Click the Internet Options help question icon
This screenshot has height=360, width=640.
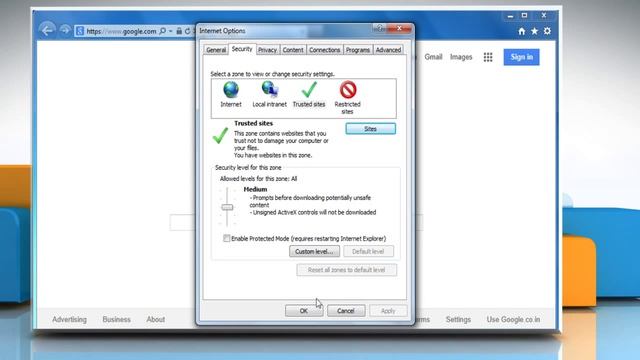coord(379,28)
